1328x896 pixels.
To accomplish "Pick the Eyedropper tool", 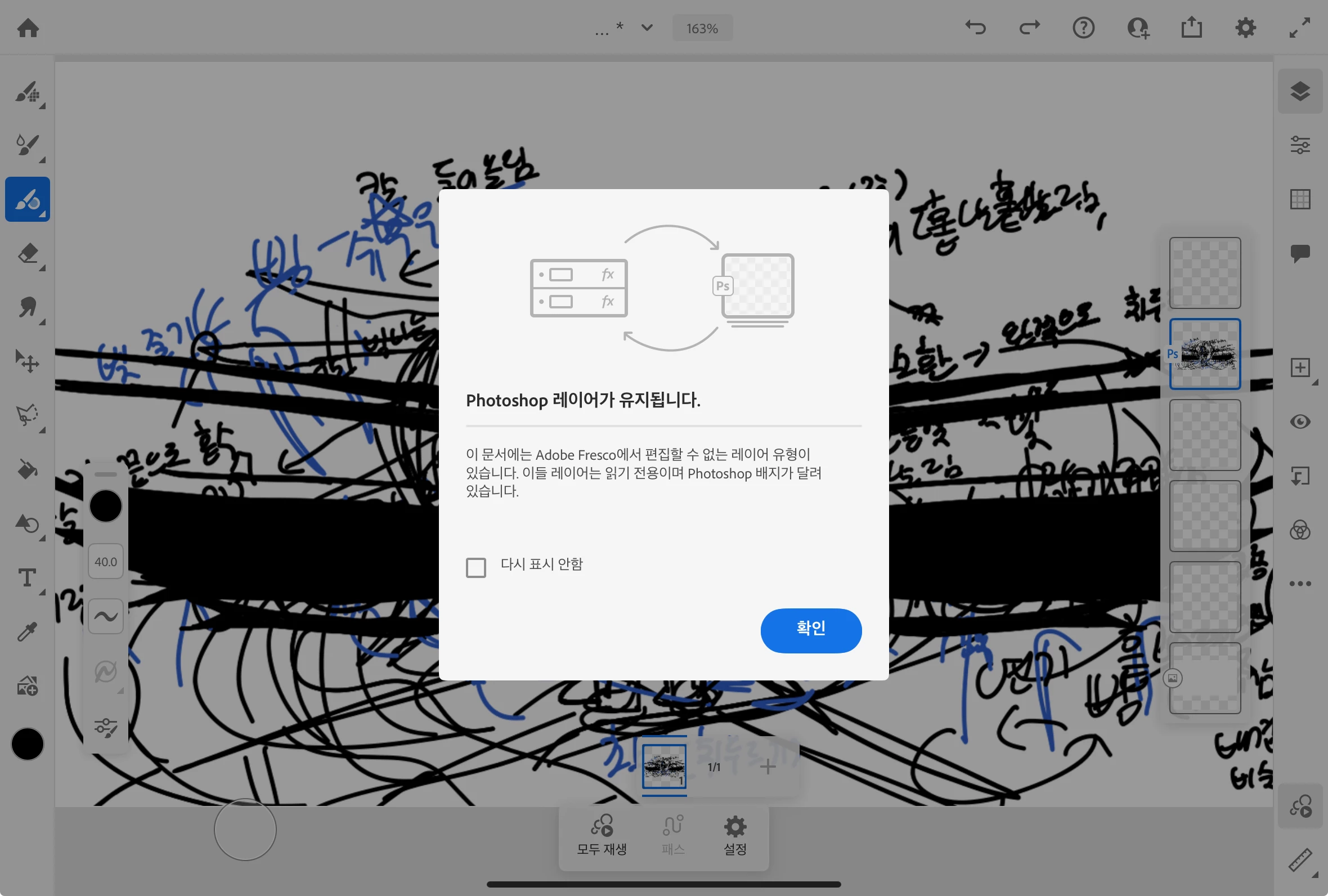I will (27, 631).
